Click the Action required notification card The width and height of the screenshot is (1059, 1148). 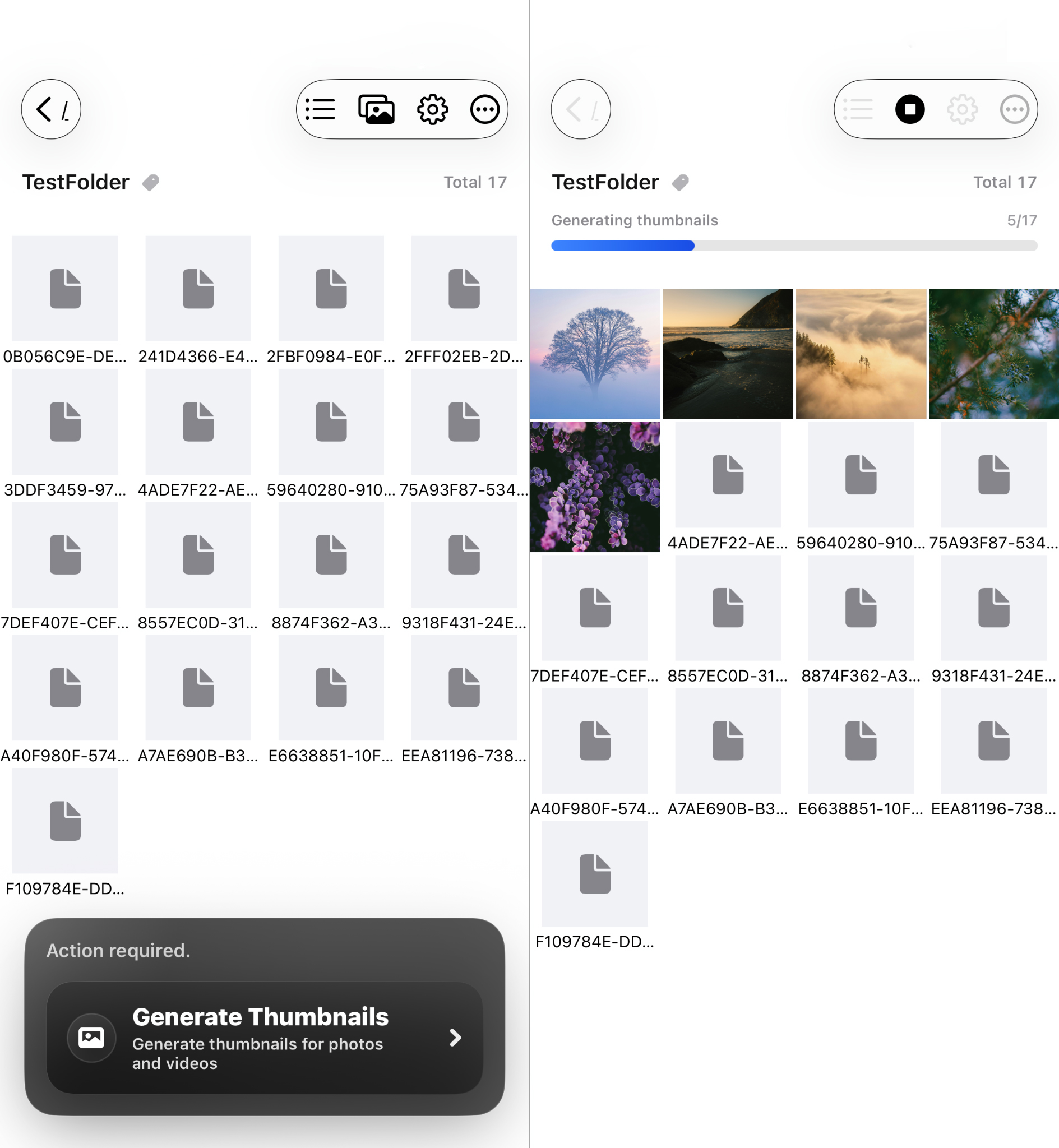(x=265, y=974)
